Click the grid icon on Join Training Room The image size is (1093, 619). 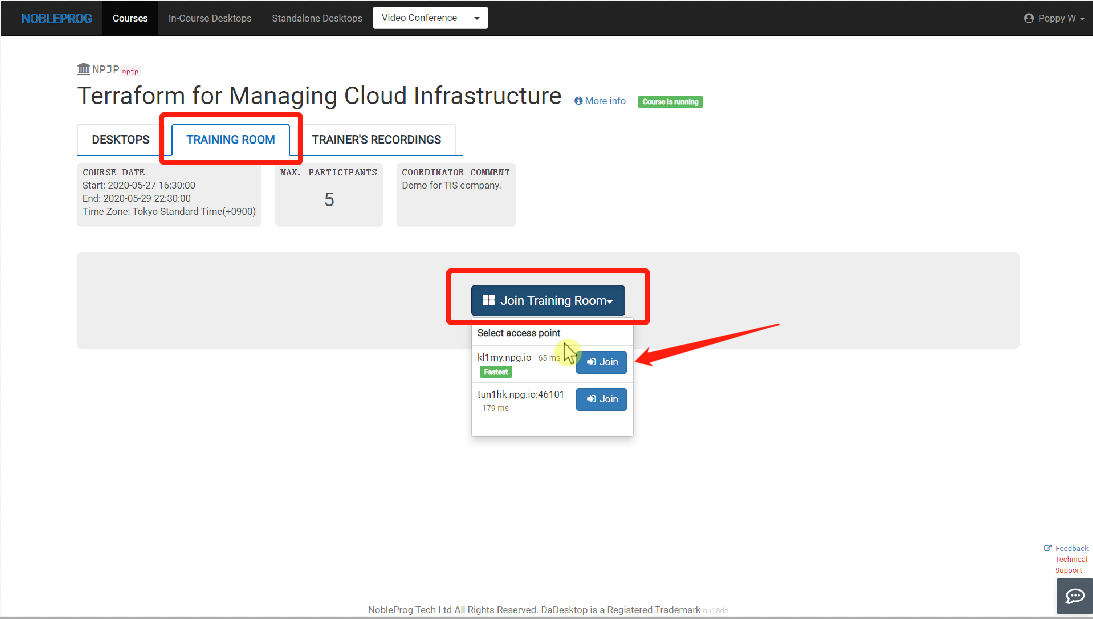pyautogui.click(x=489, y=300)
